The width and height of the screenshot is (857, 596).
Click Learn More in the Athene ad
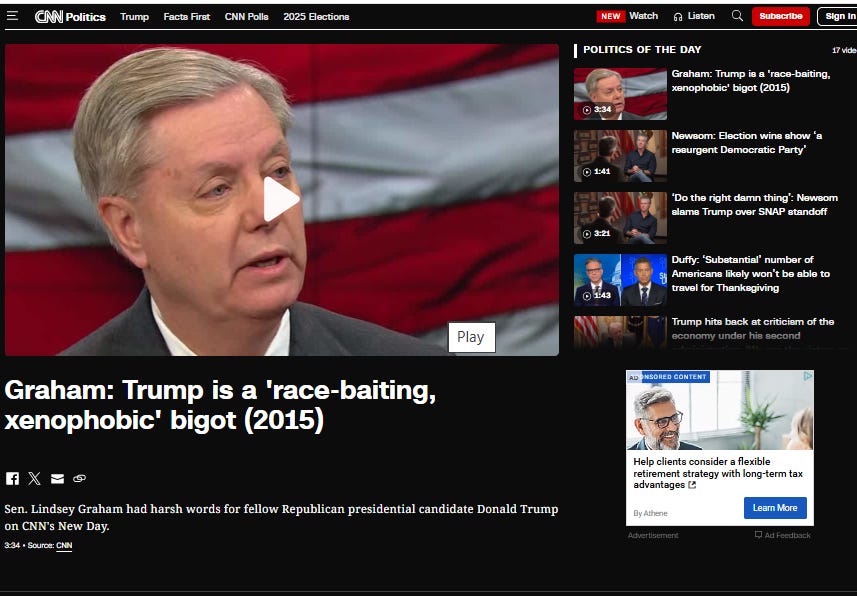774,508
